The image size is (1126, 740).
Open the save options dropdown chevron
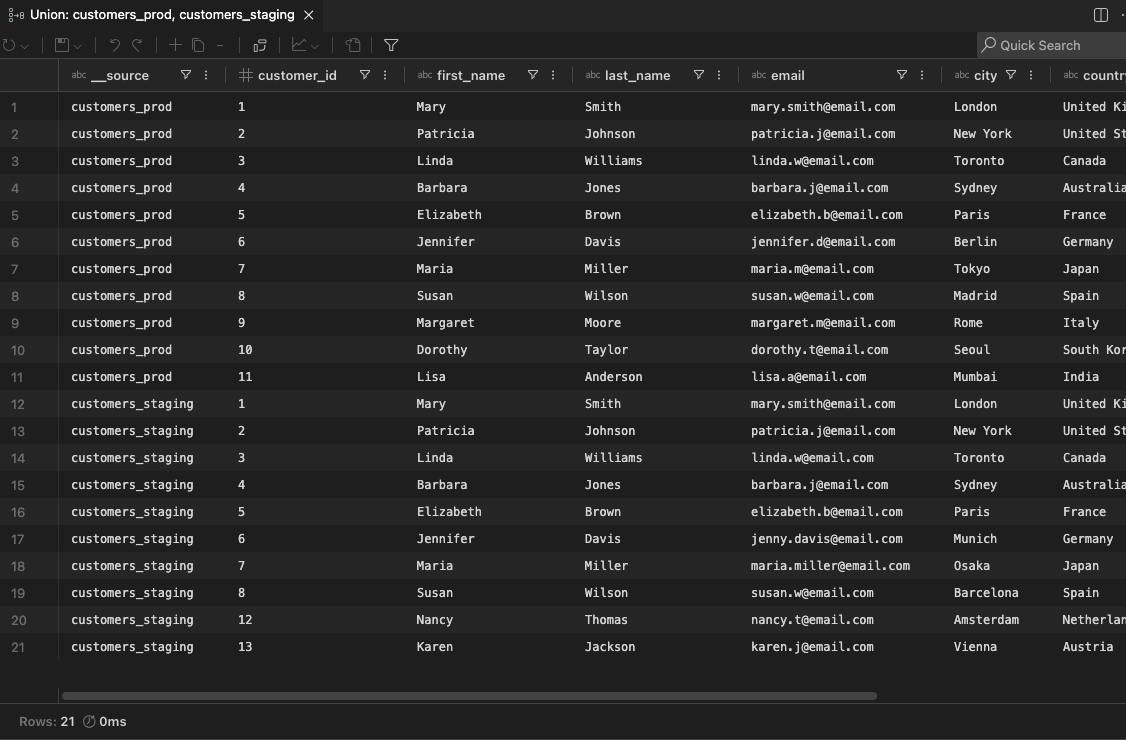click(78, 45)
